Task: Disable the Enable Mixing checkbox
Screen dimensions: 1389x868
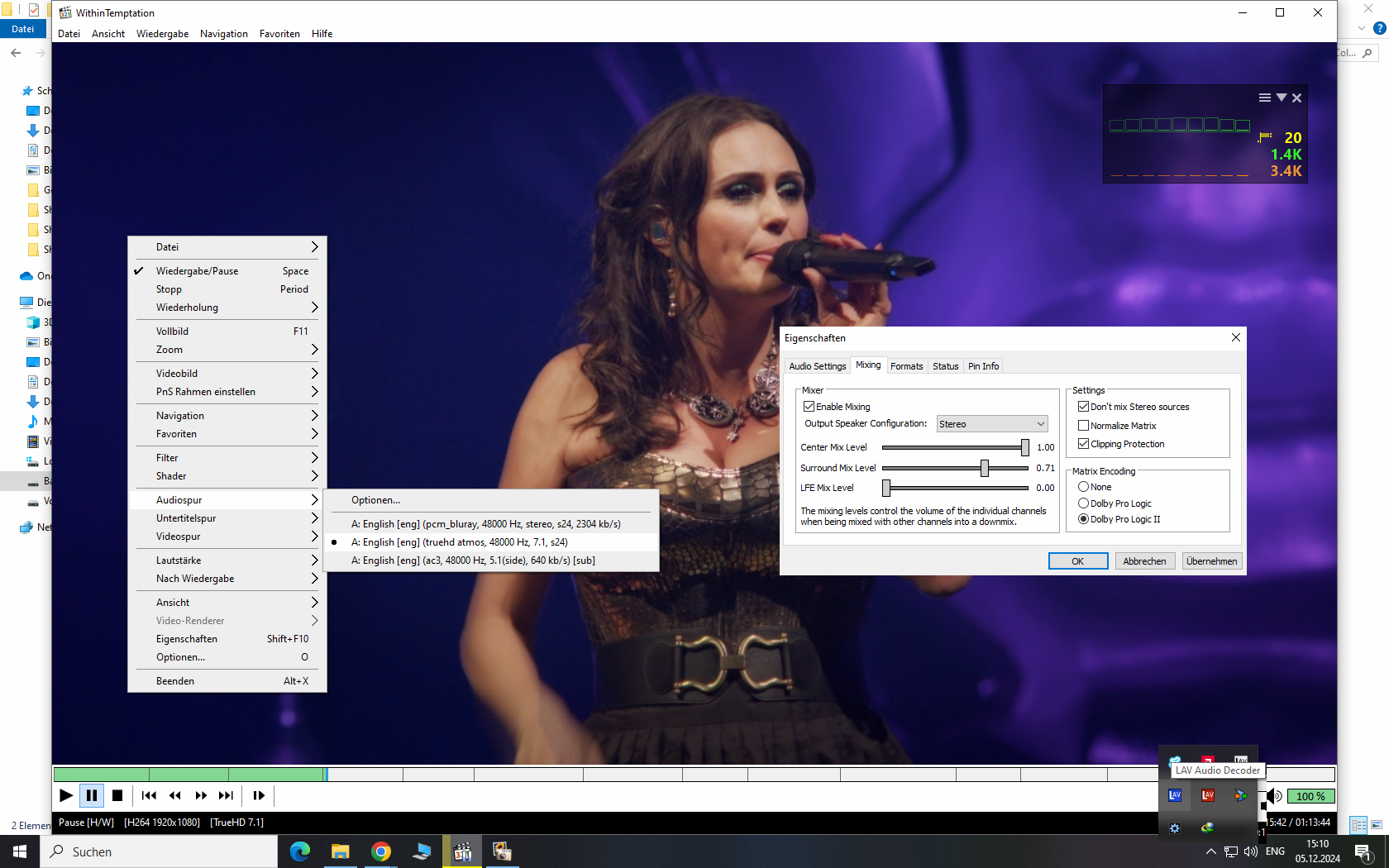Action: pyautogui.click(x=809, y=407)
